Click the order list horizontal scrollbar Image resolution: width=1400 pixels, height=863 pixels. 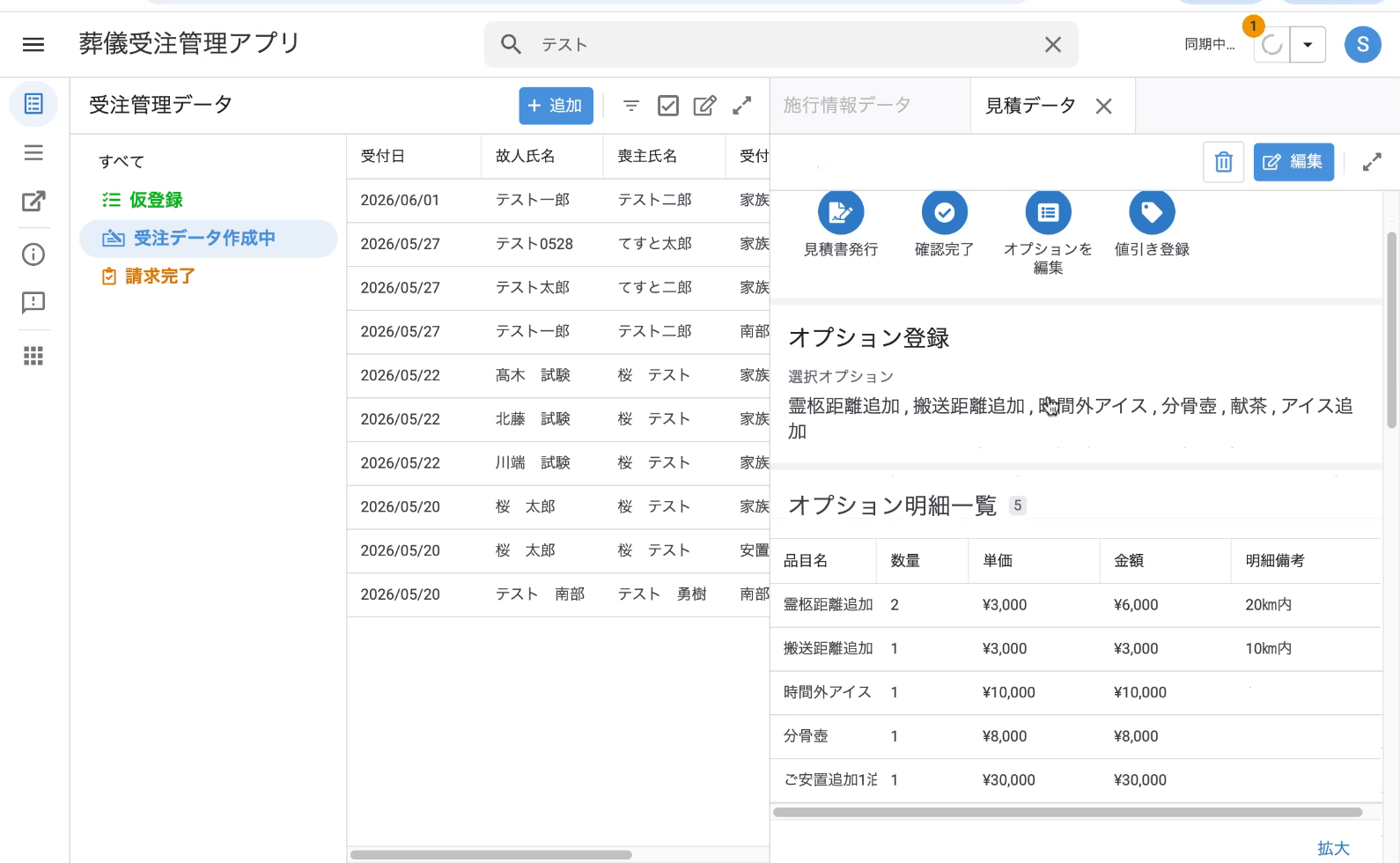pyautogui.click(x=490, y=854)
